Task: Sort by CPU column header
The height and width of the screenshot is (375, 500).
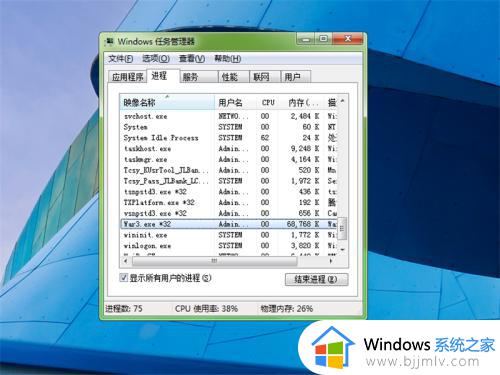Action: coord(268,103)
